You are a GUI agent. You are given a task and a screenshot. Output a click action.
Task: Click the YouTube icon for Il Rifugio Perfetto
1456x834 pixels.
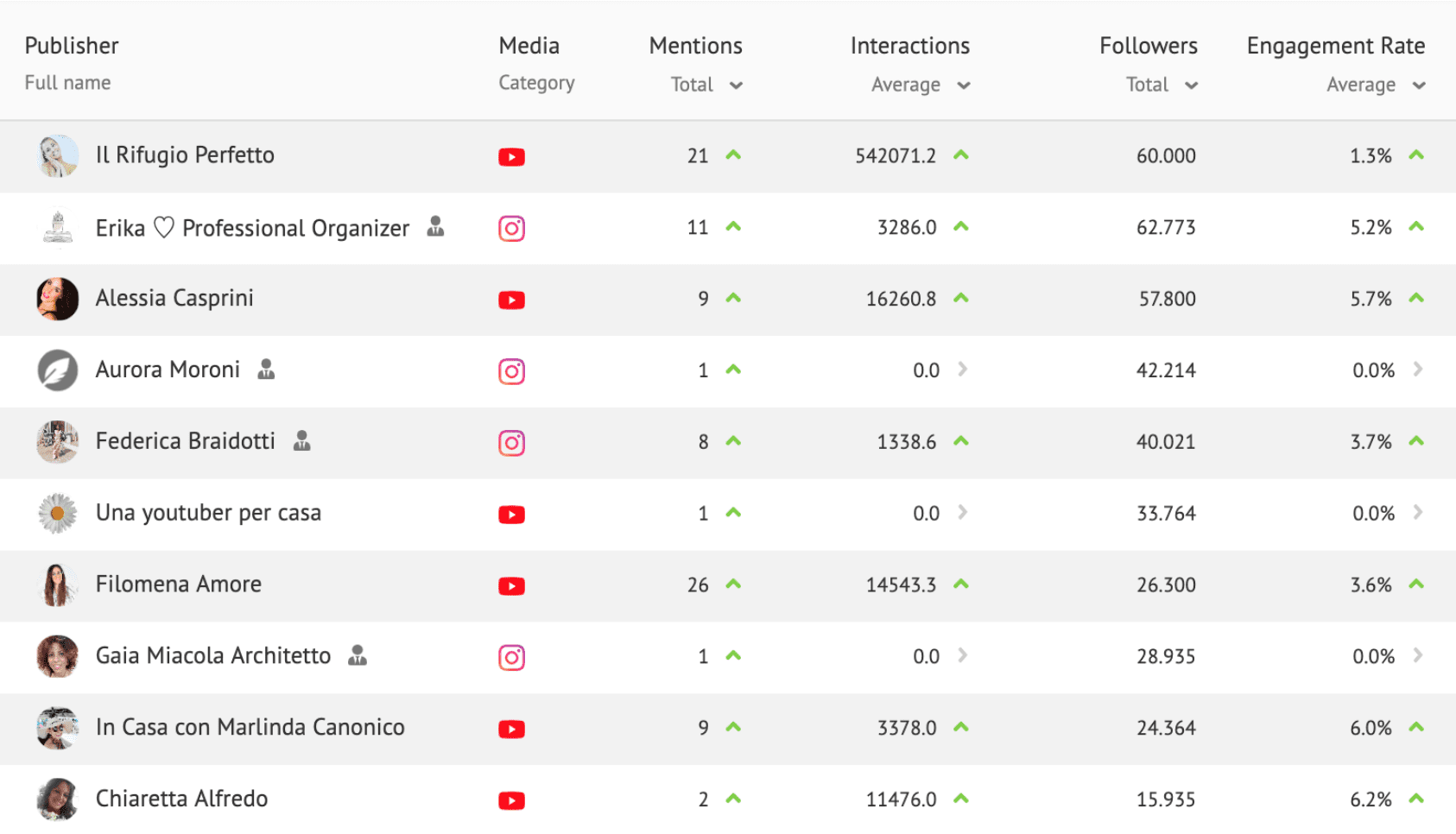(511, 157)
